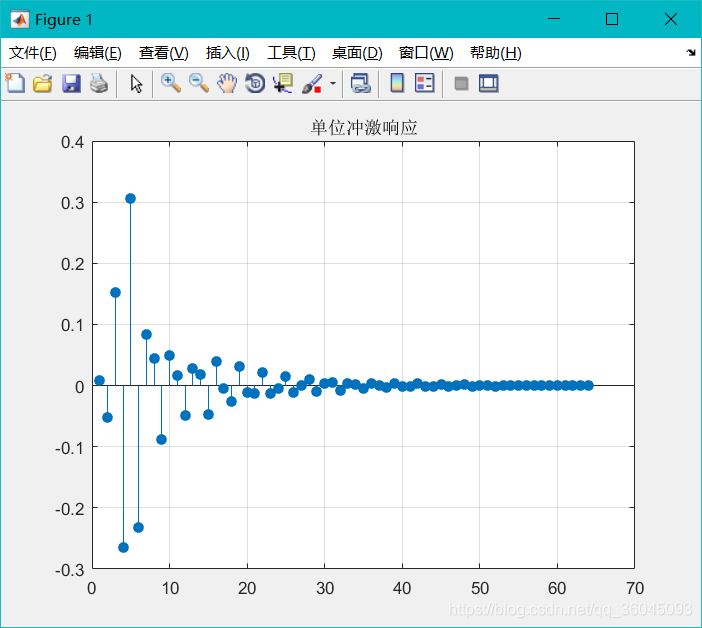The width and height of the screenshot is (702, 628).
Task: Open a file with the folder icon
Action: 43,84
